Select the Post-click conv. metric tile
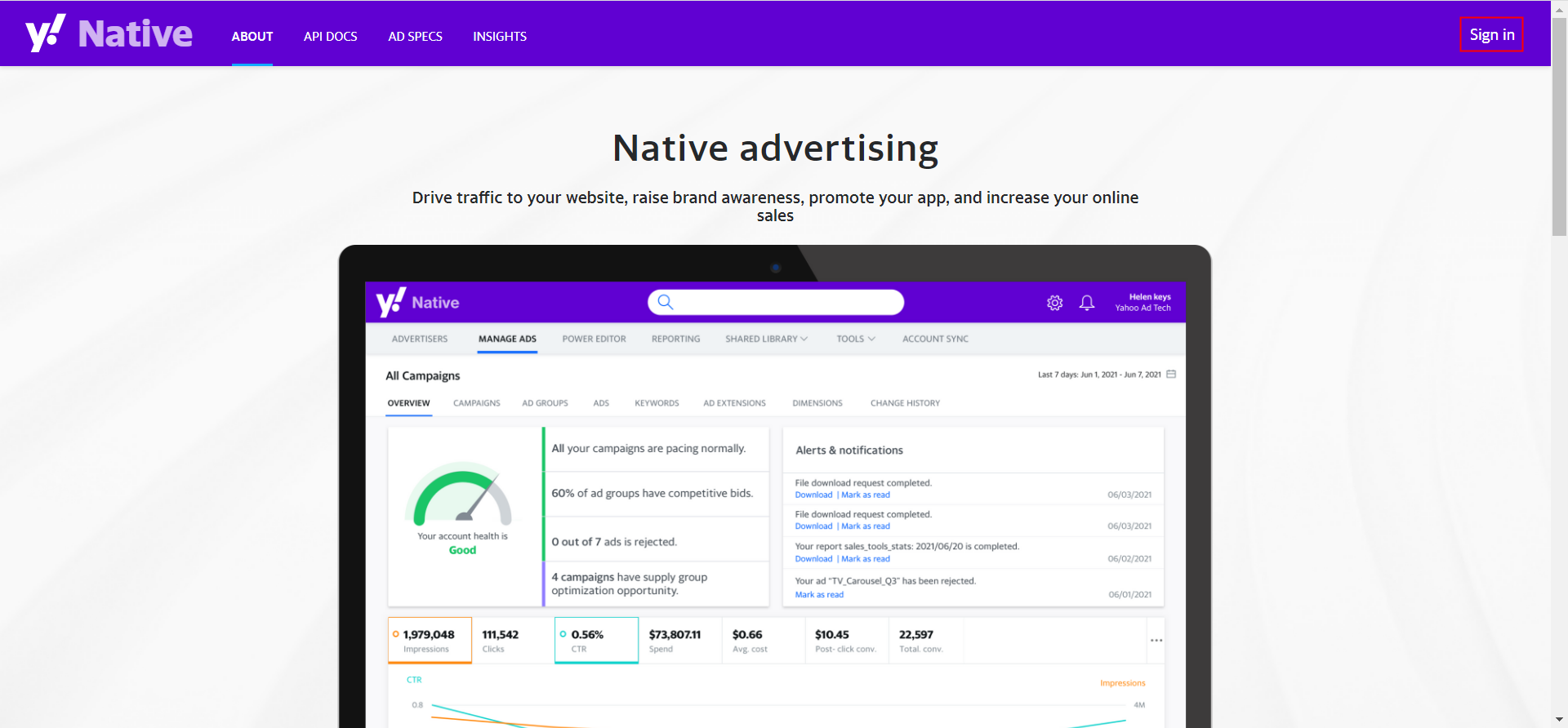 pos(847,641)
